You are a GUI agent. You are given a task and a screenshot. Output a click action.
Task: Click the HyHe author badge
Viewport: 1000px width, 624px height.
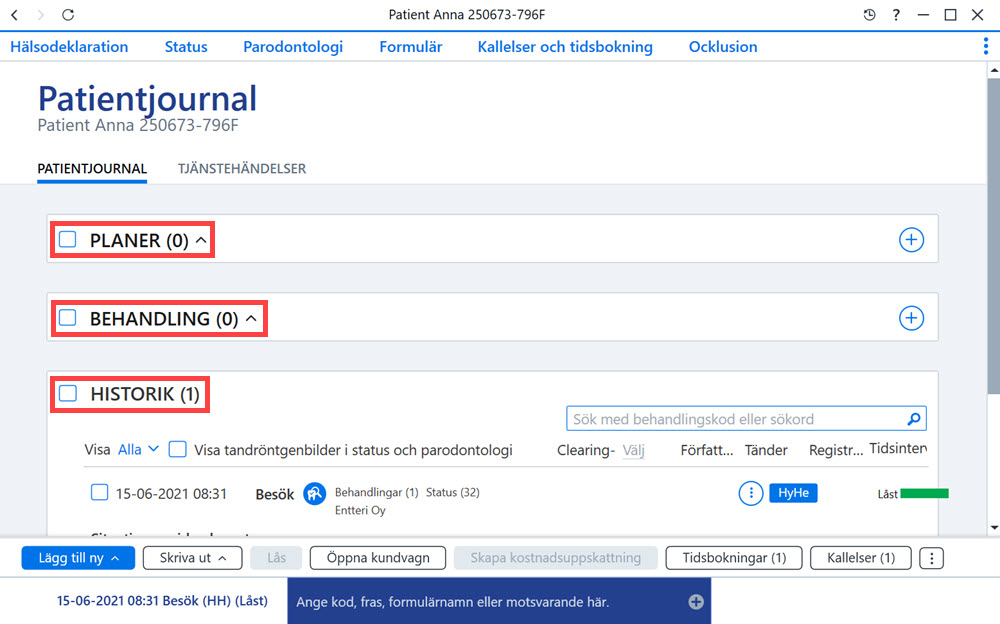click(793, 493)
